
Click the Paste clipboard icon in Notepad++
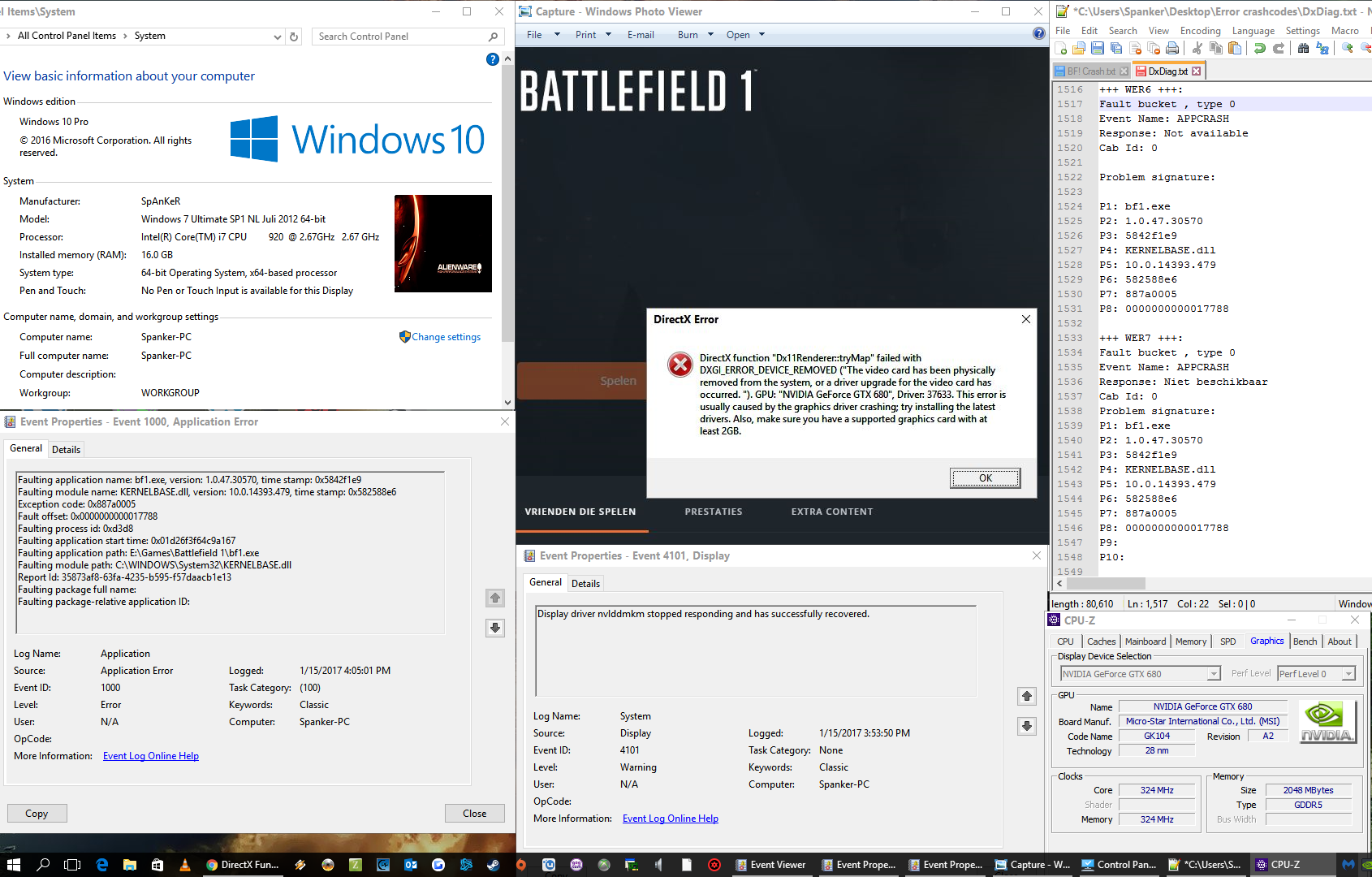point(1235,49)
